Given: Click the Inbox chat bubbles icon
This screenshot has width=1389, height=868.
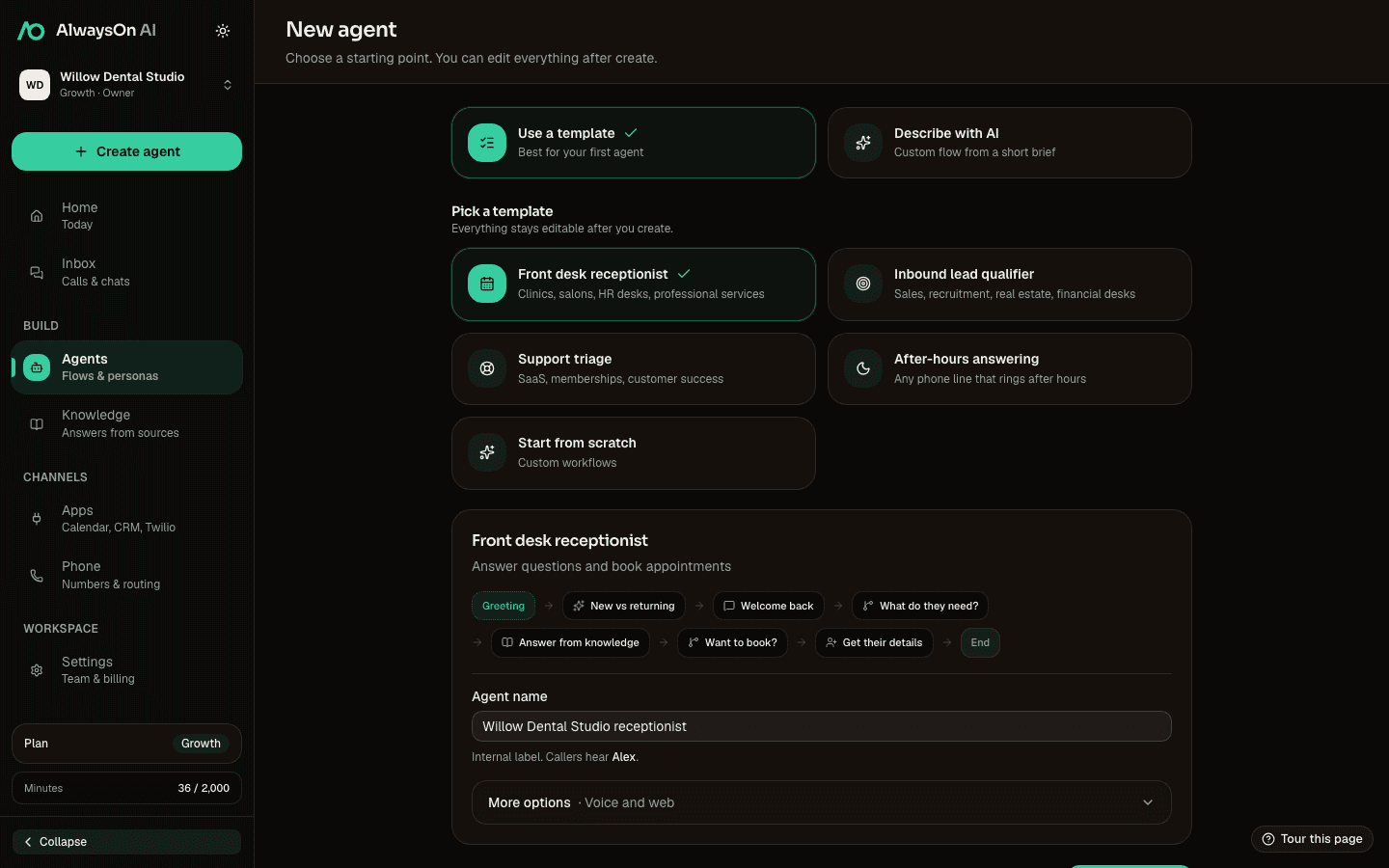Looking at the screenshot, I should click(37, 273).
